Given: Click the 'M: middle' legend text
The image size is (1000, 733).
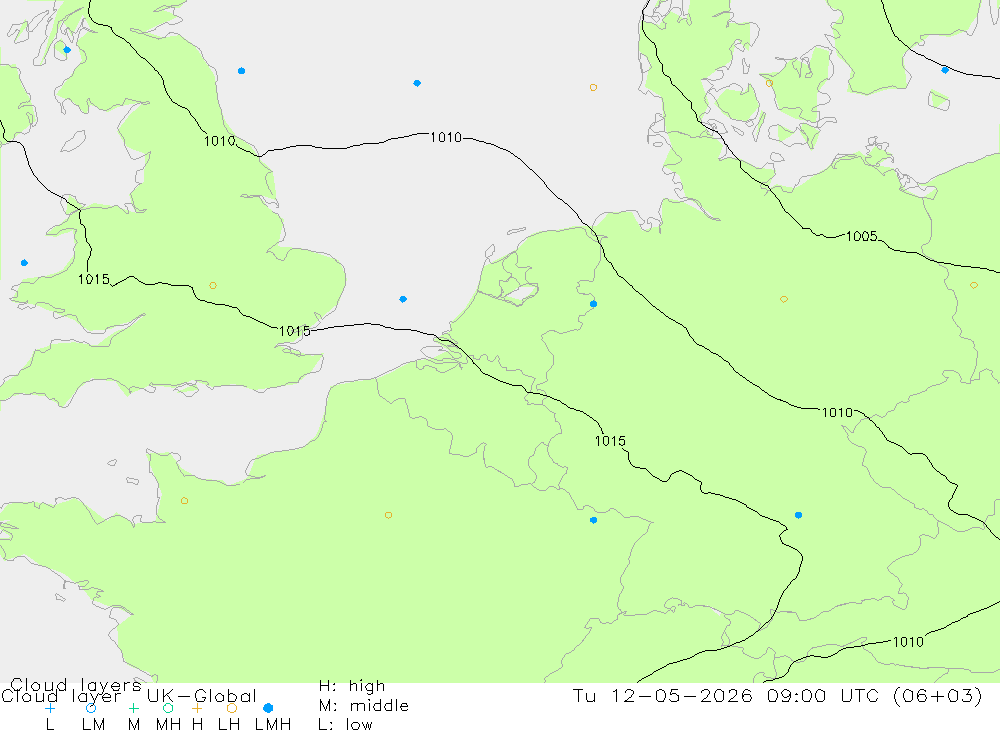Looking at the screenshot, I should point(364,706).
